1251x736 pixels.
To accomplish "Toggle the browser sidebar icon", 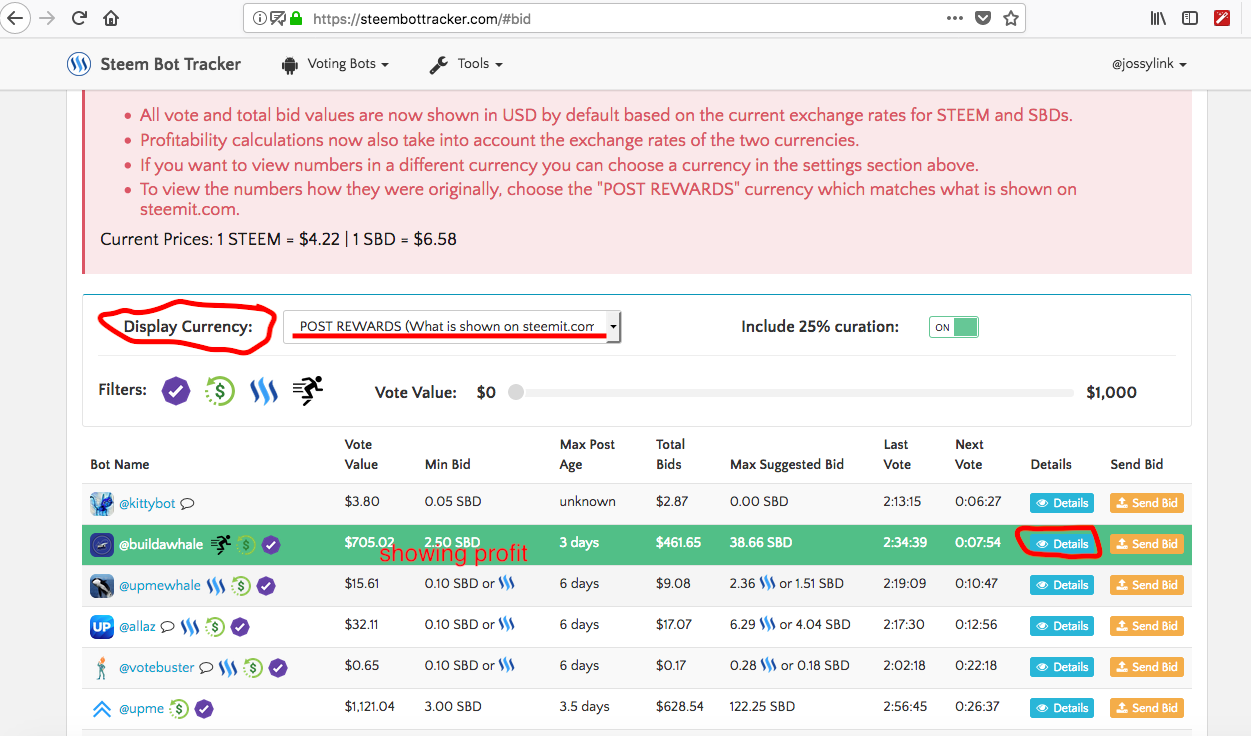I will tap(1190, 18).
